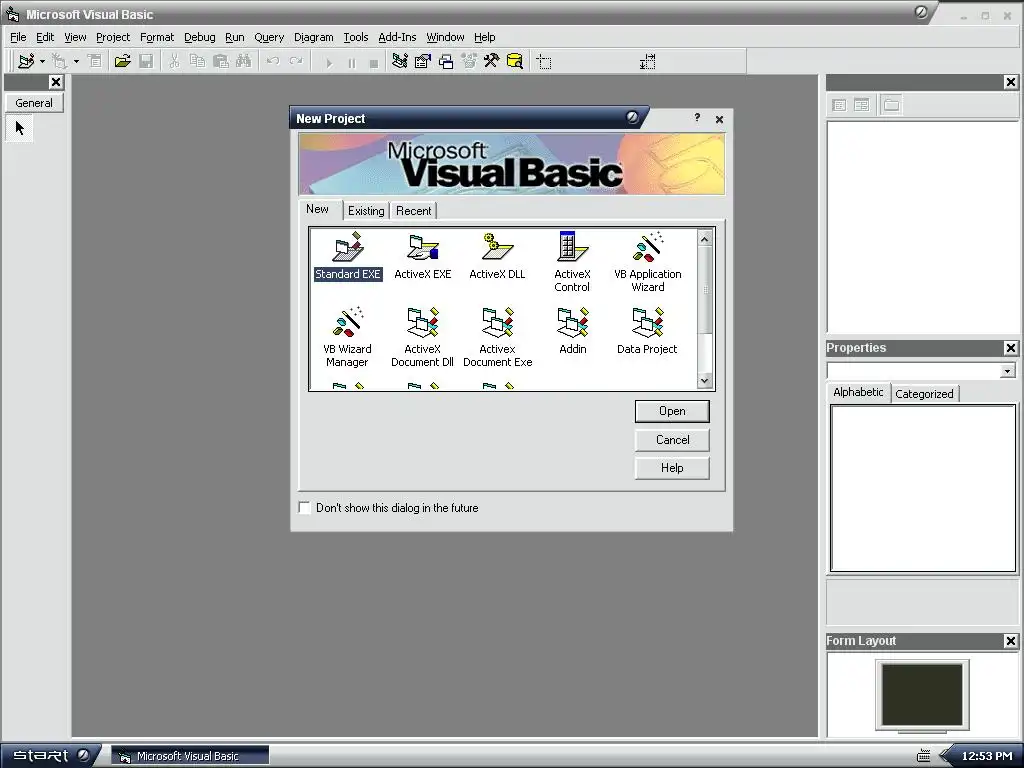Click the Add Standard EXE Project toolbar icon

(x=26, y=61)
